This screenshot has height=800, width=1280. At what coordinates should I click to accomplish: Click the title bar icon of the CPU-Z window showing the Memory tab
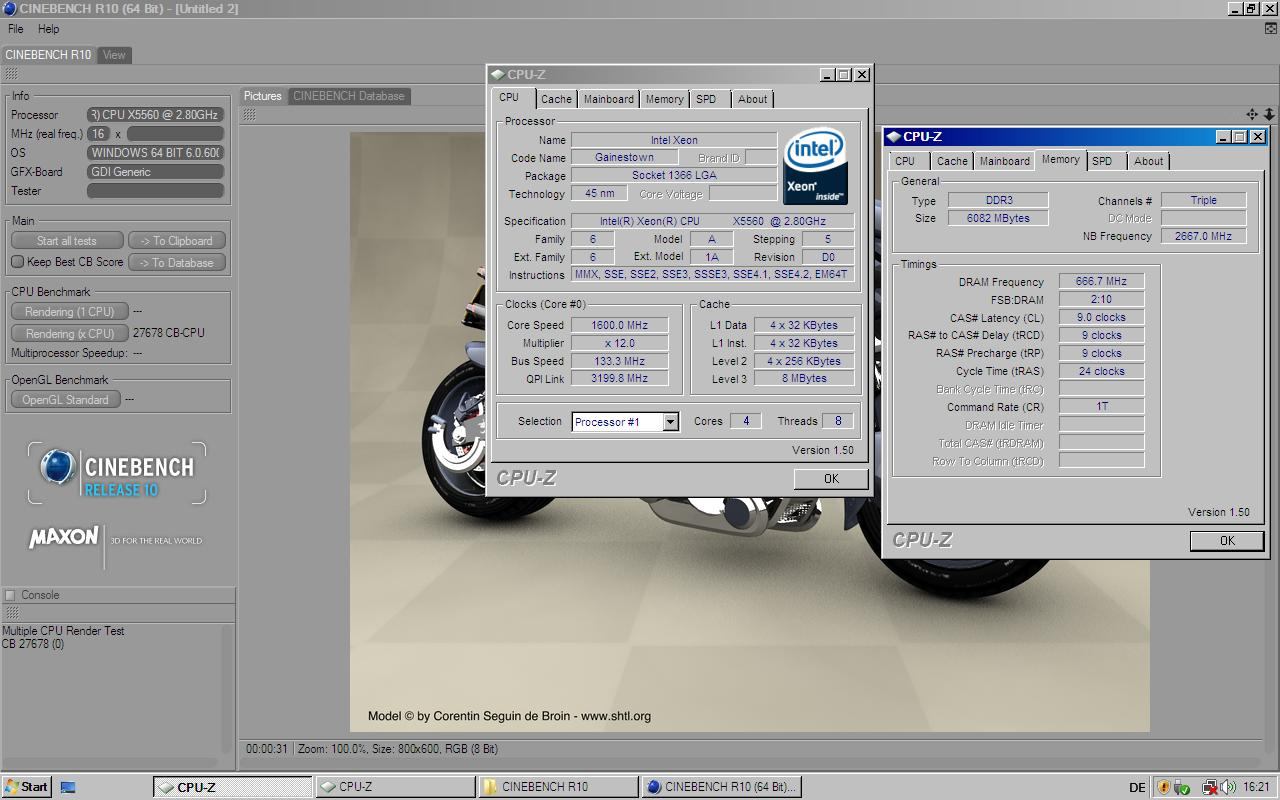point(893,136)
